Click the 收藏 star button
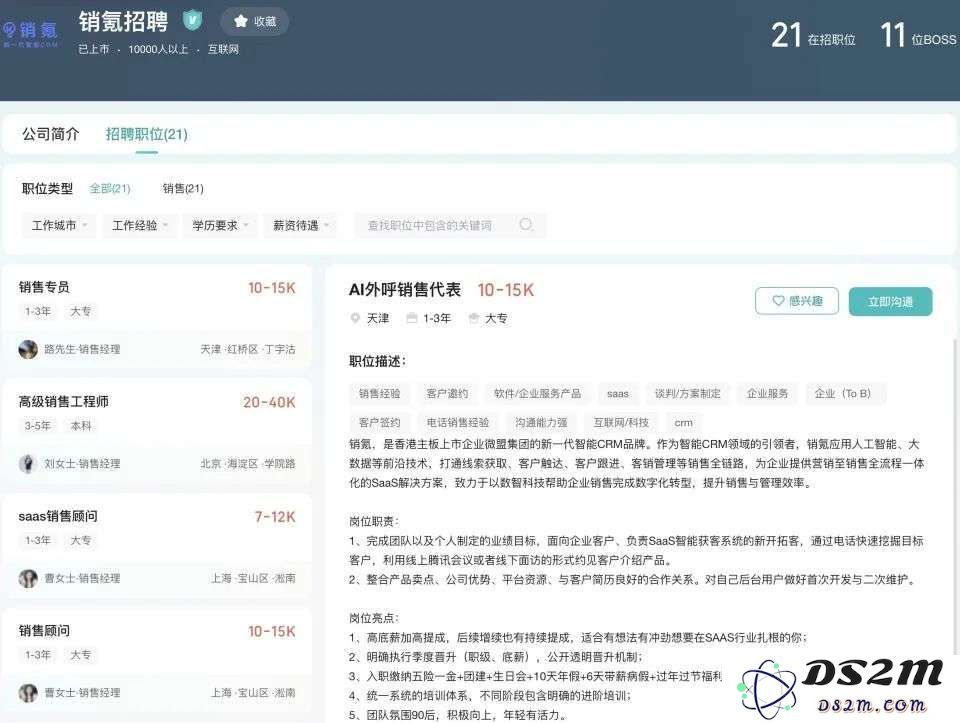Screen dimensions: 960x723 coord(255,21)
